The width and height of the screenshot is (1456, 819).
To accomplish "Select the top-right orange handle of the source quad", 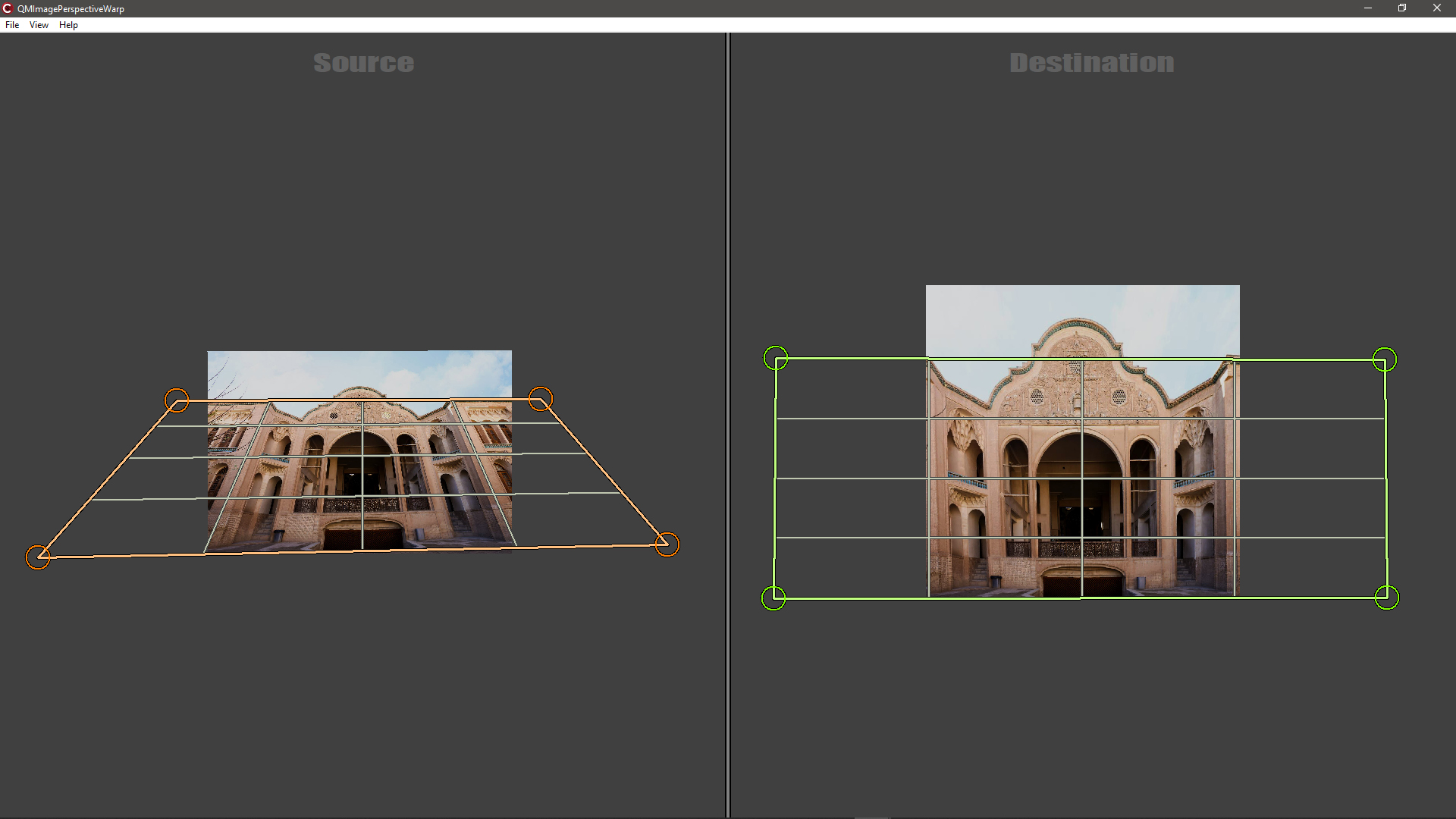I will point(541,399).
